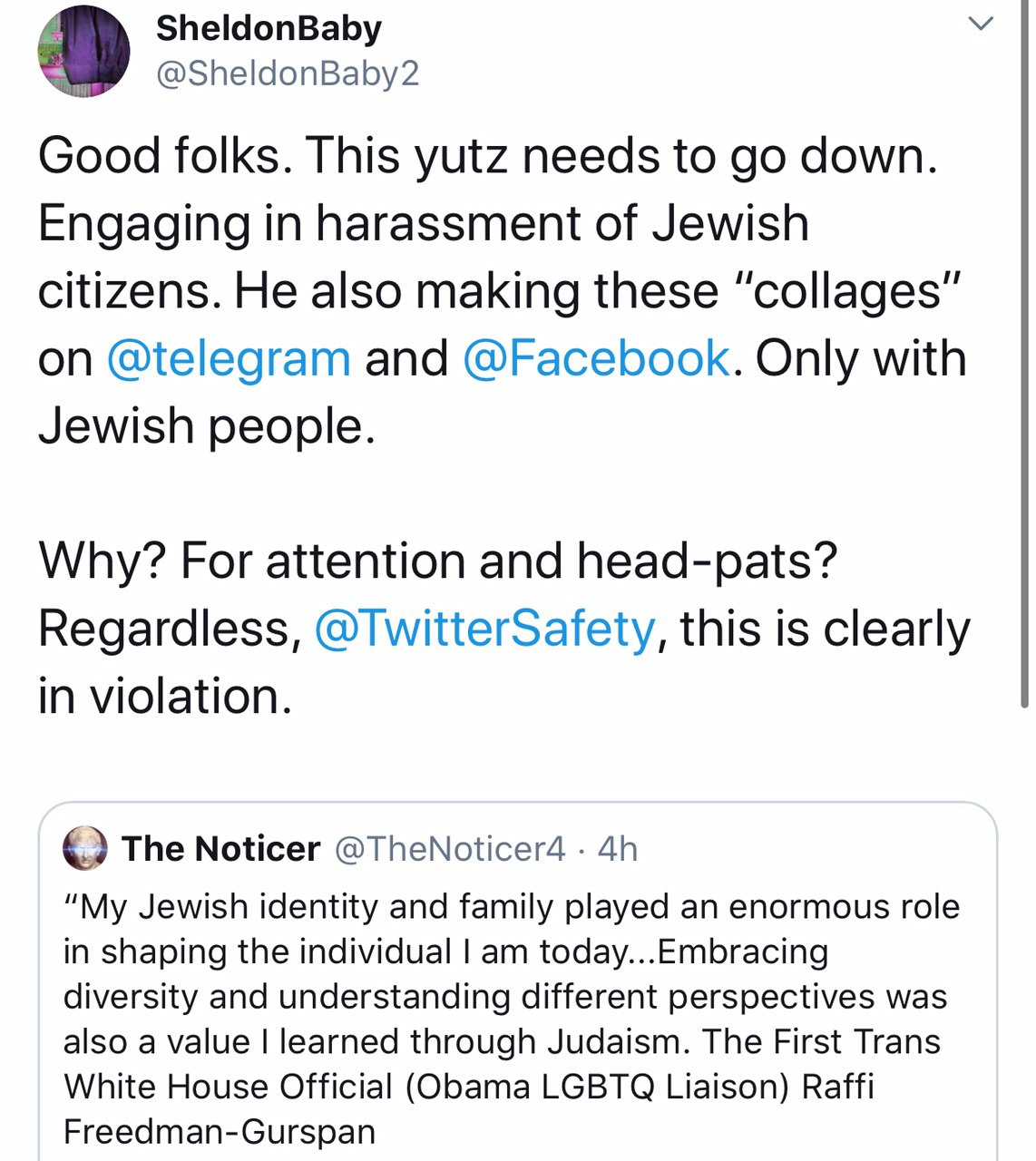The image size is (1036, 1161).
Task: Open the @SheldonBaby2 handle
Action: point(288,73)
